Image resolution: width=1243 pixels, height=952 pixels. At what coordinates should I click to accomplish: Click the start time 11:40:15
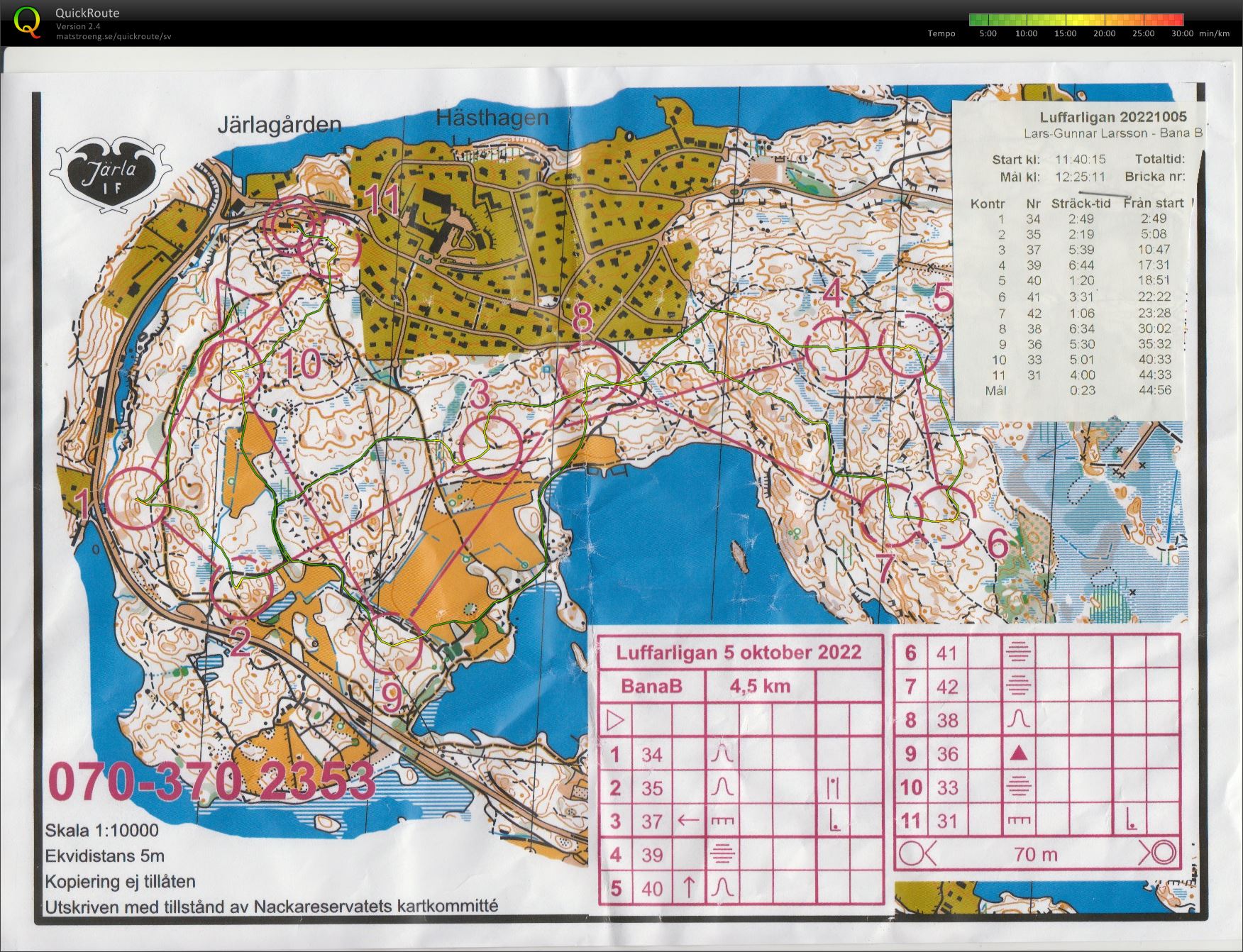[1081, 160]
